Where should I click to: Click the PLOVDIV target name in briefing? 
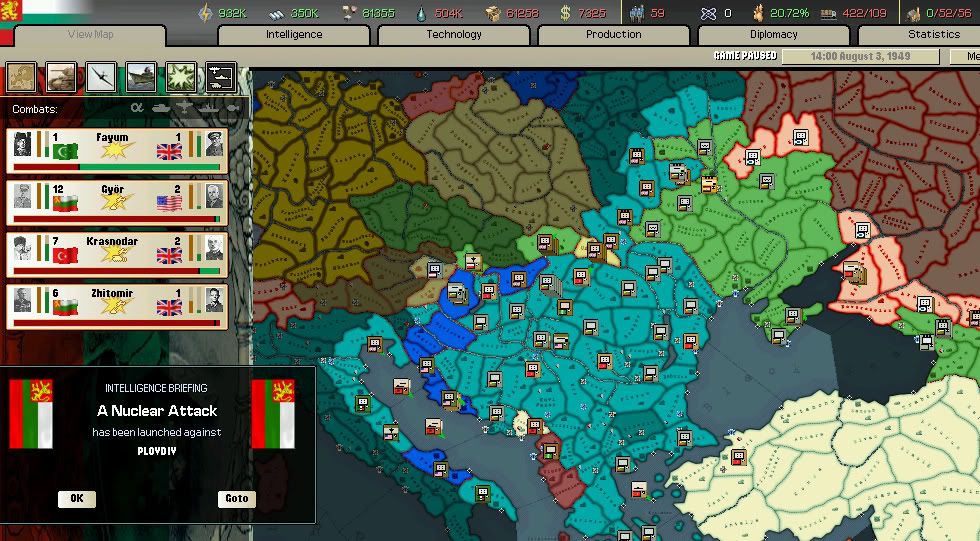(x=157, y=450)
